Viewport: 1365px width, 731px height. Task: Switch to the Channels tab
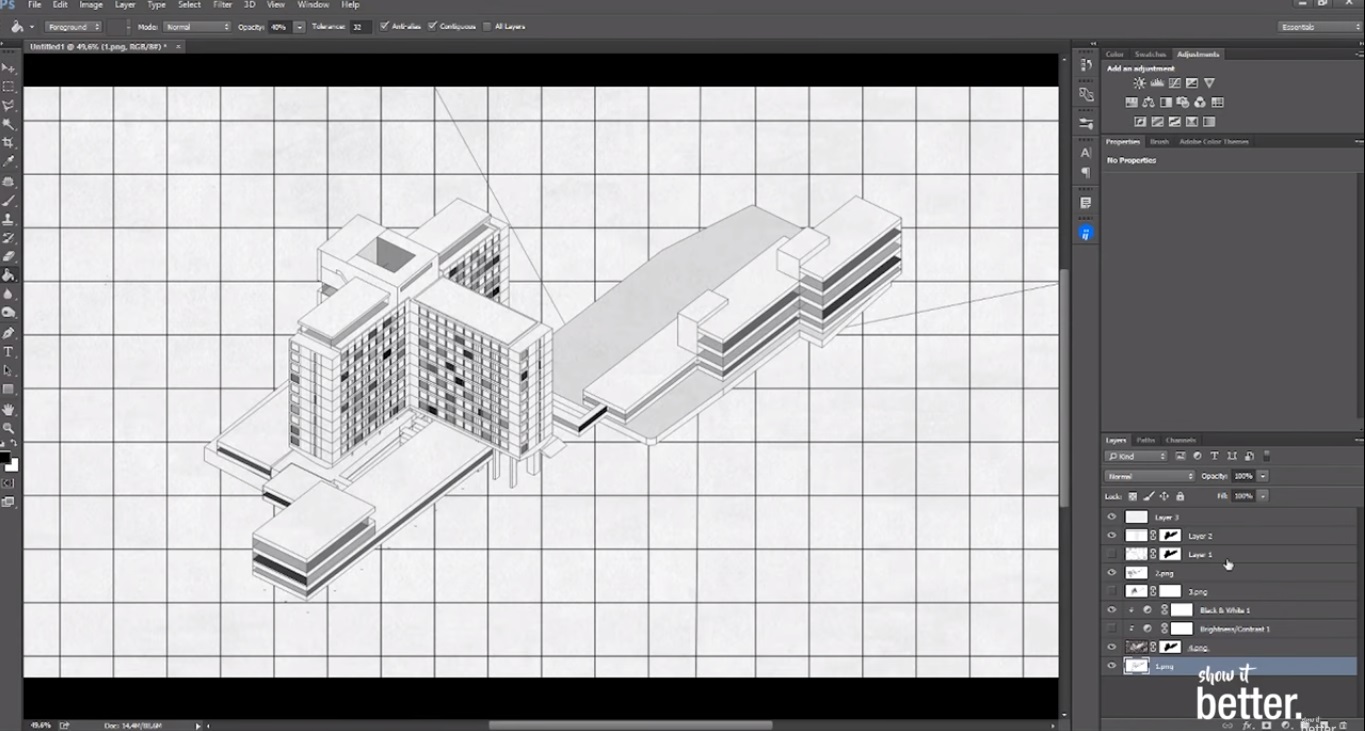1180,439
